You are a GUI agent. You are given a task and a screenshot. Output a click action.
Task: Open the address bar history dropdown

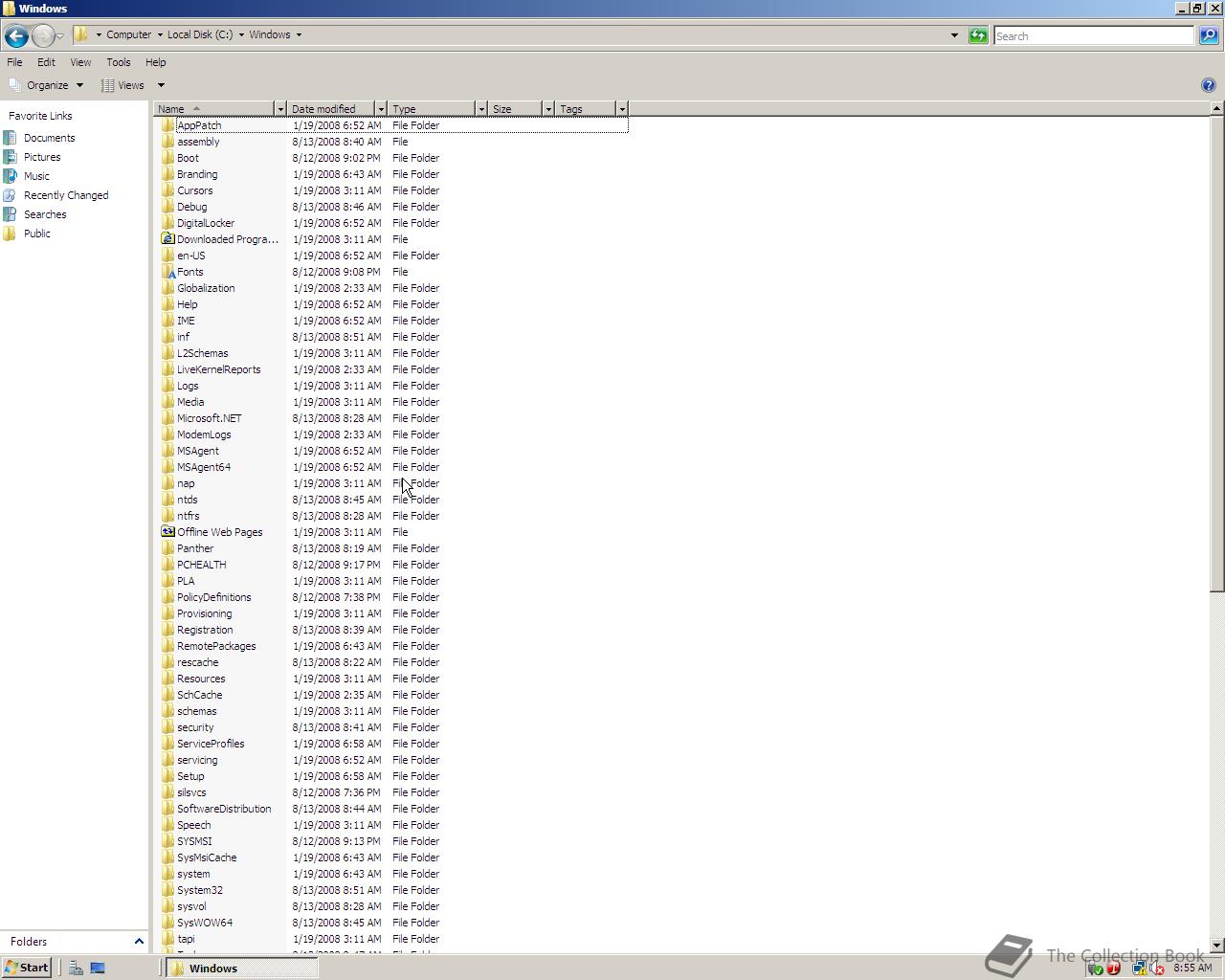(x=954, y=35)
